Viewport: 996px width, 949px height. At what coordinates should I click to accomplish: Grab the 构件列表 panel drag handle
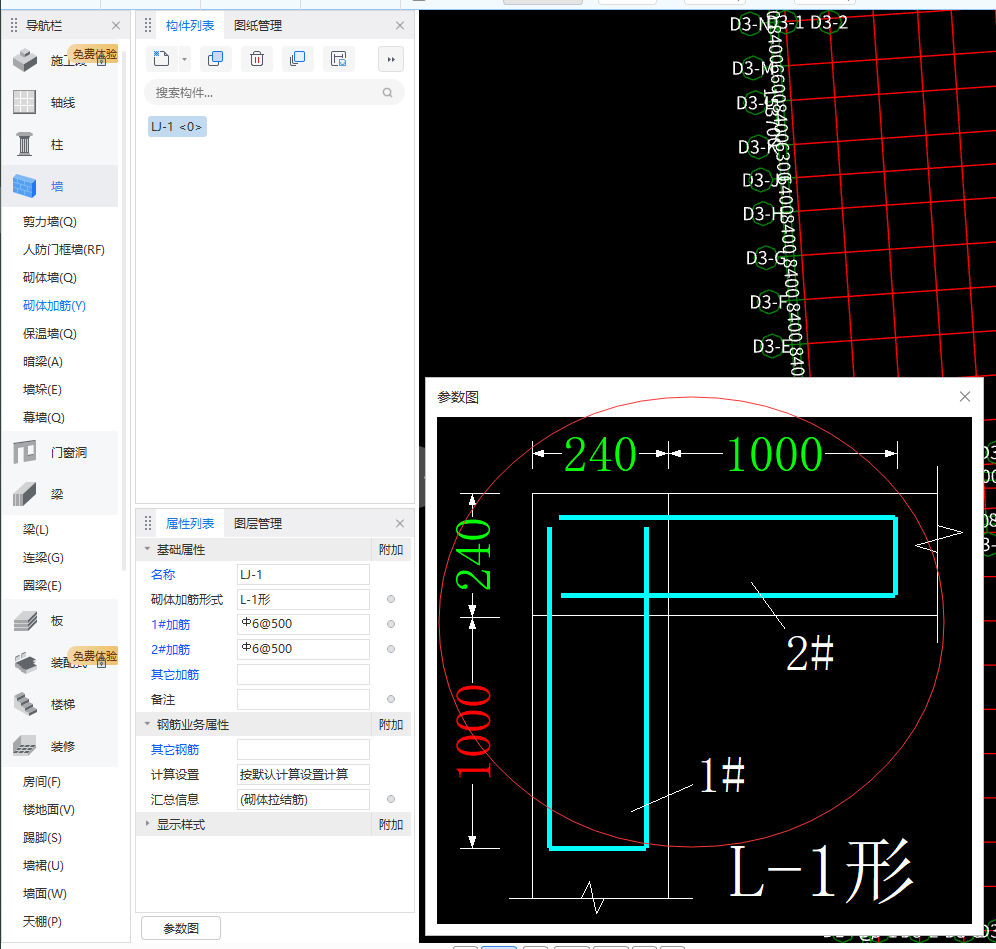(148, 25)
